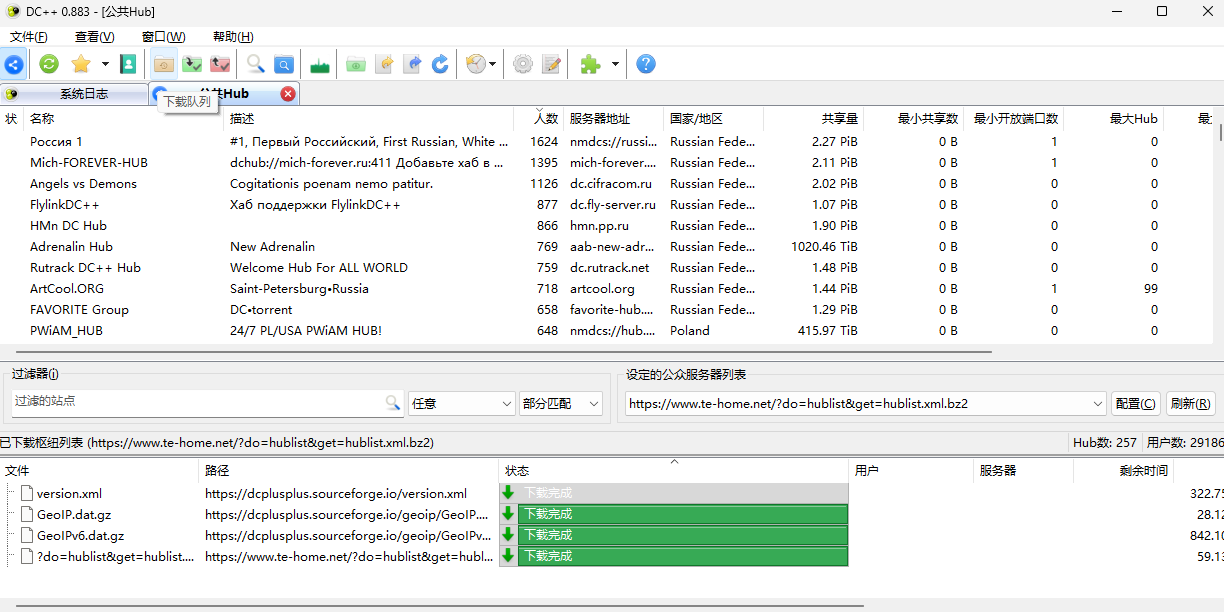Switch to the 系统日志 tab
This screenshot has height=612, width=1224.
pos(74,94)
